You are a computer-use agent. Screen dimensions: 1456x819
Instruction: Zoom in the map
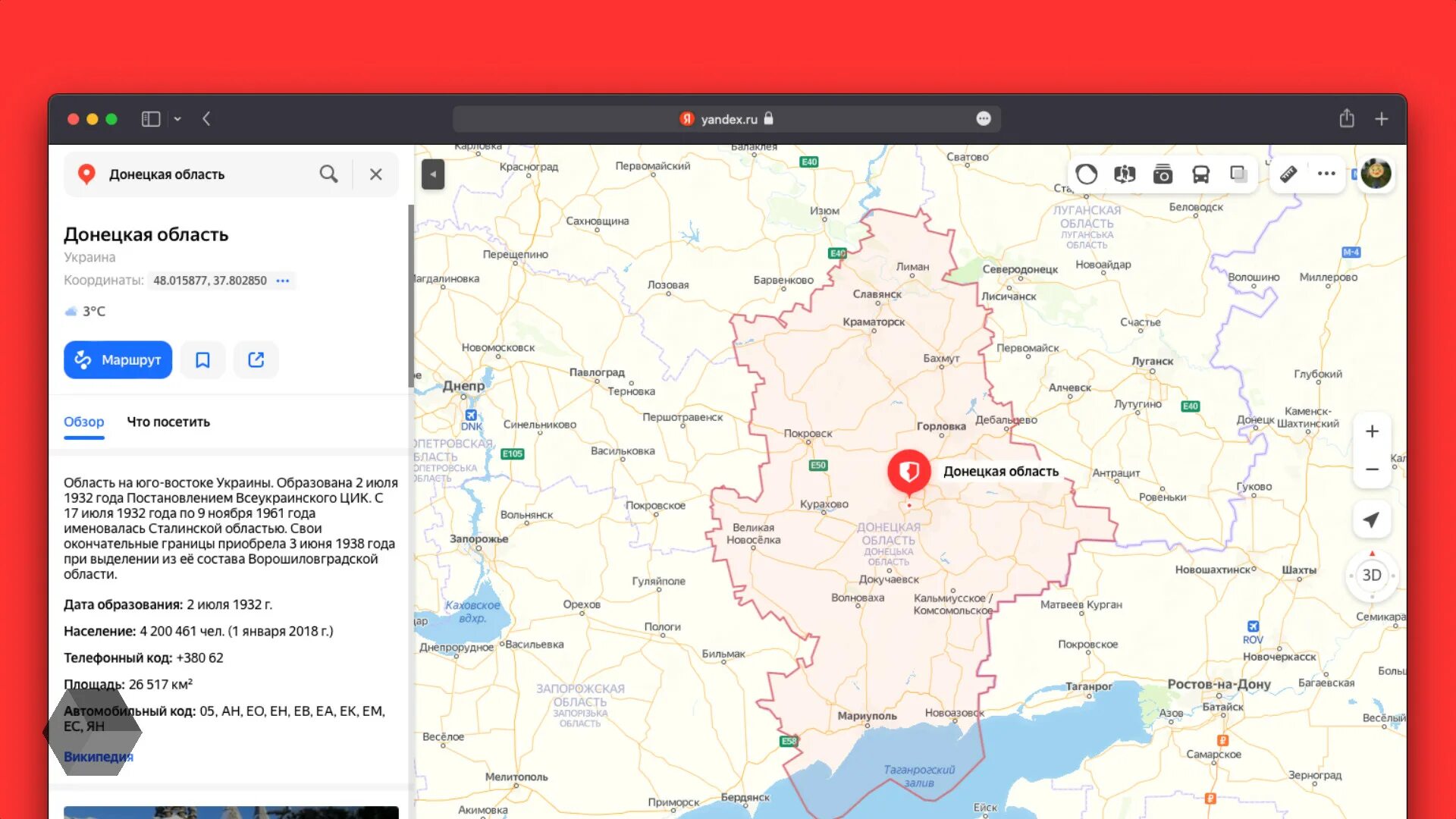coord(1372,431)
